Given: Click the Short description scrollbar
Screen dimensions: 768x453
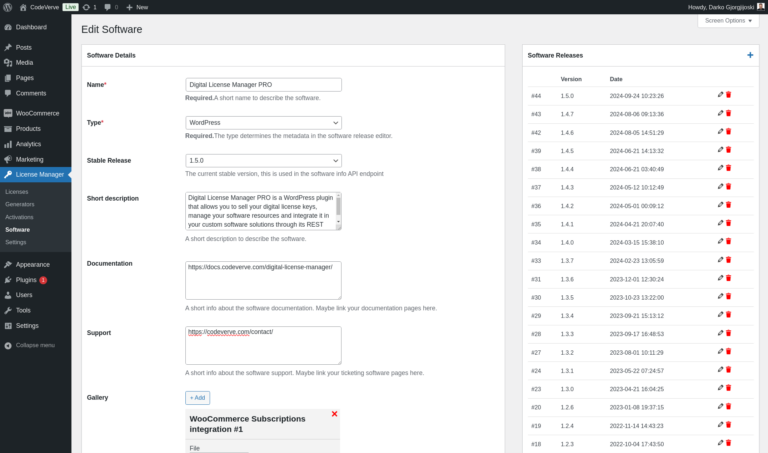Looking at the screenshot, I should (x=338, y=208).
